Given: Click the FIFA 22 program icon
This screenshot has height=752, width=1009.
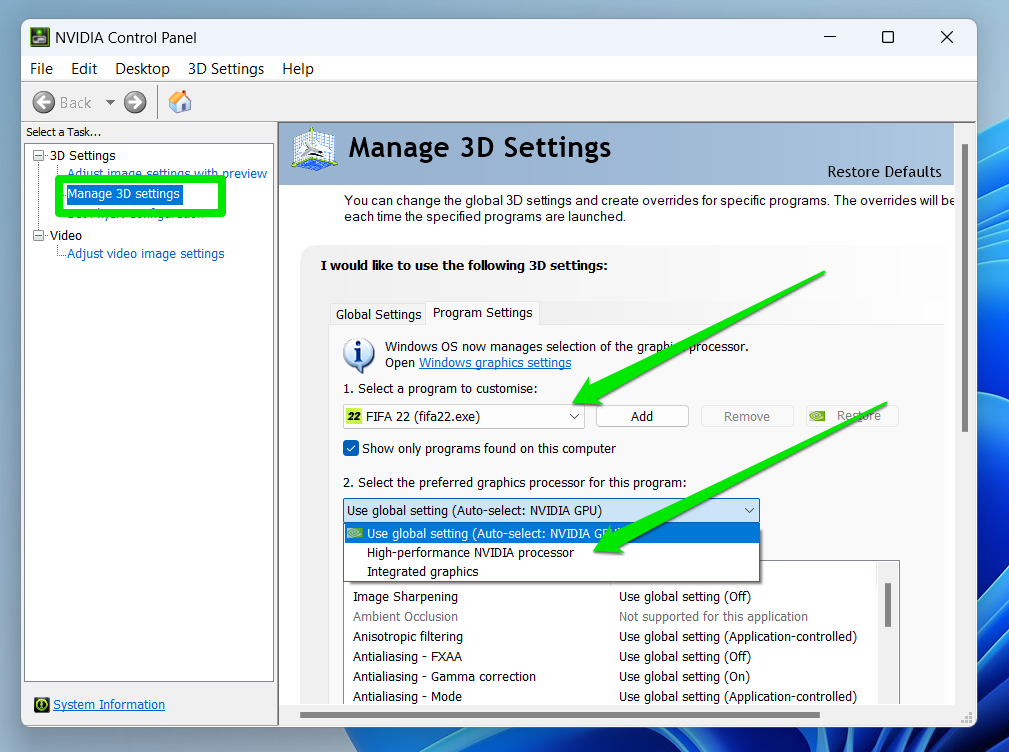Looking at the screenshot, I should [354, 416].
